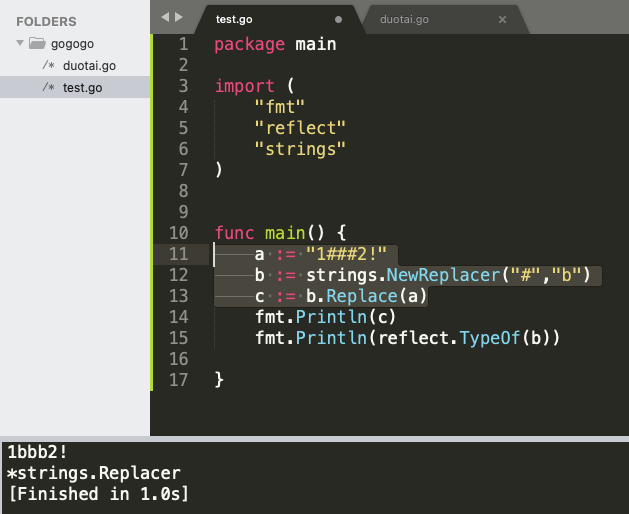Viewport: 629px width, 514px height.
Task: Click file type icon beside sidebar test.go
Action: 49,87
